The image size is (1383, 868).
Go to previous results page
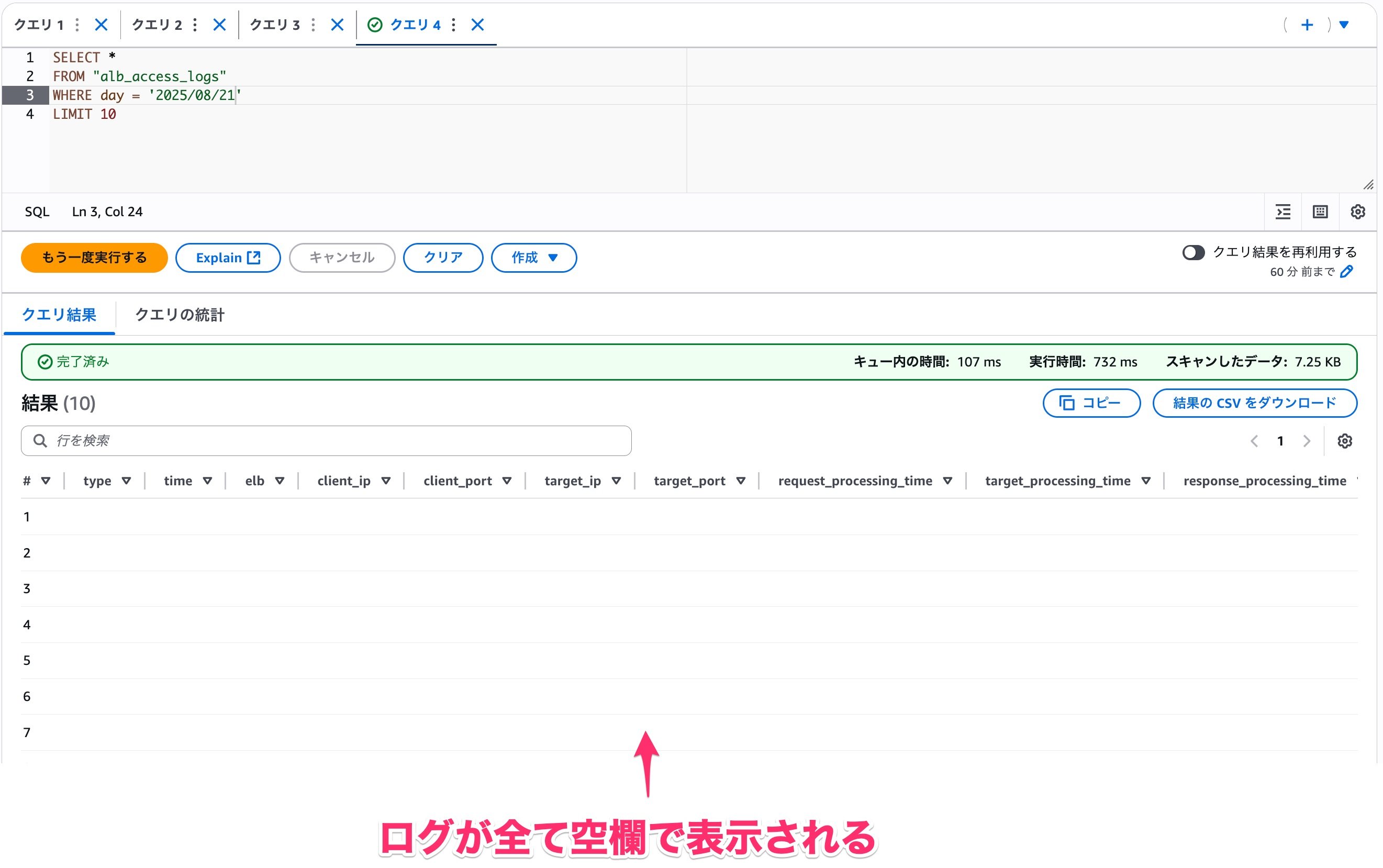[x=1254, y=441]
